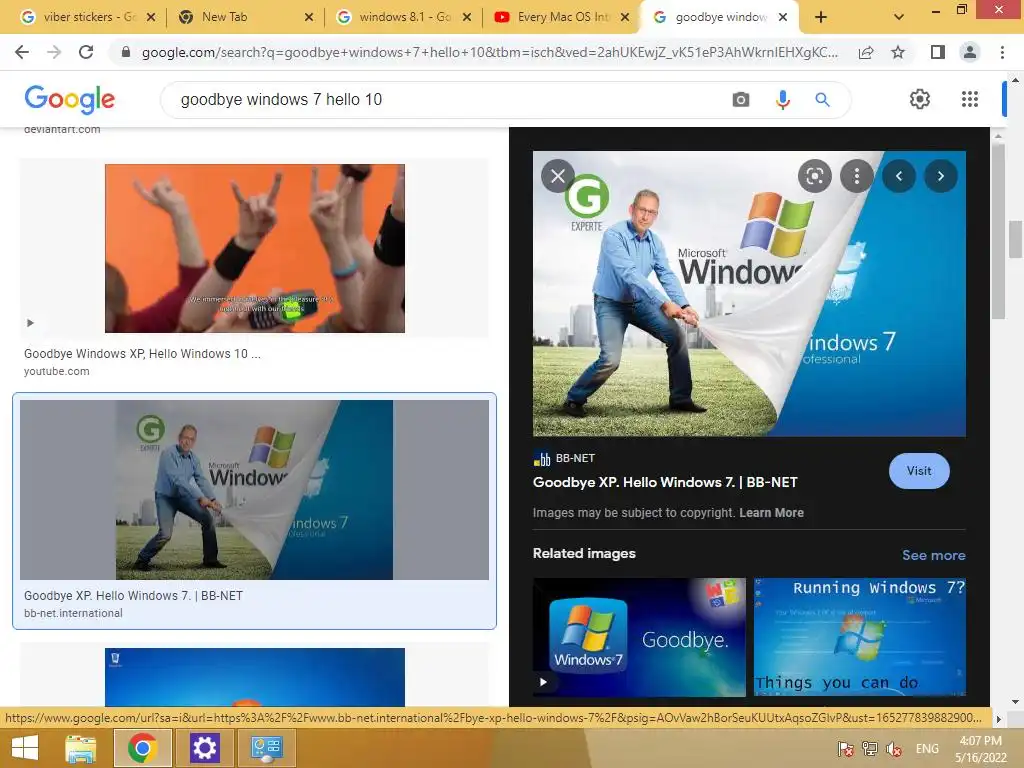1024x768 pixels.
Task: Show previous image in preview
Action: pyautogui.click(x=899, y=176)
